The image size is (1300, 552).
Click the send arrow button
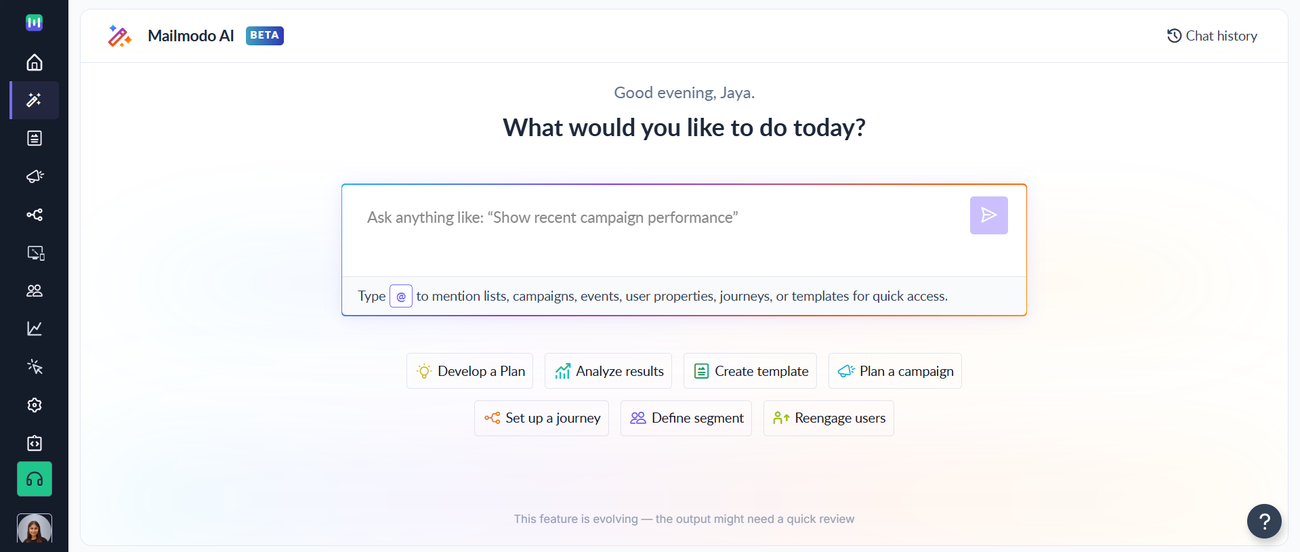pyautogui.click(x=988, y=215)
